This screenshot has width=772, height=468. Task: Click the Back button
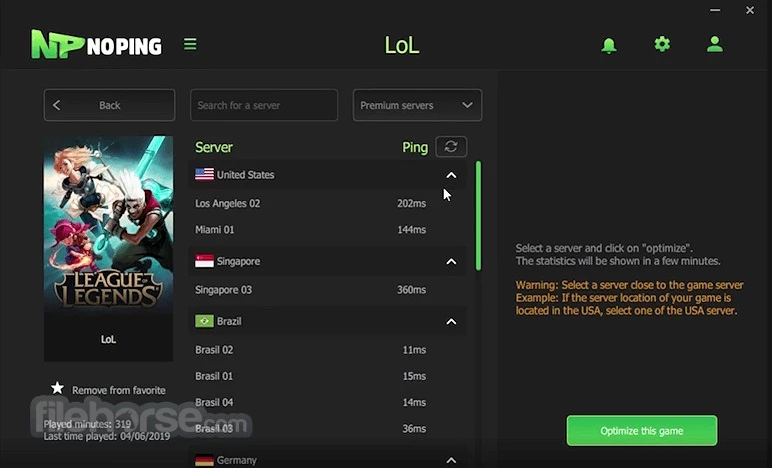109,105
